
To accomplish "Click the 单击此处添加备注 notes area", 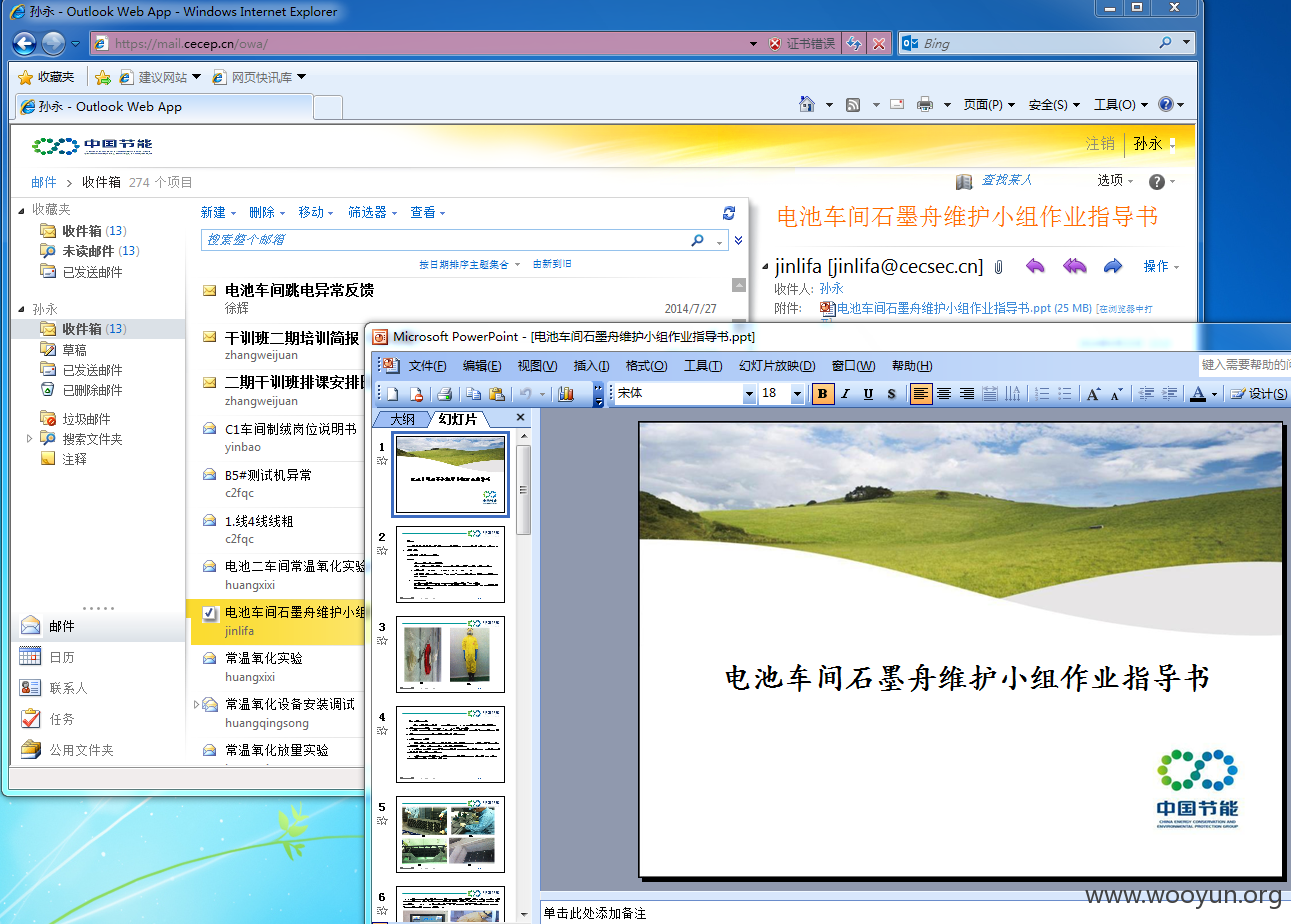I will 595,913.
